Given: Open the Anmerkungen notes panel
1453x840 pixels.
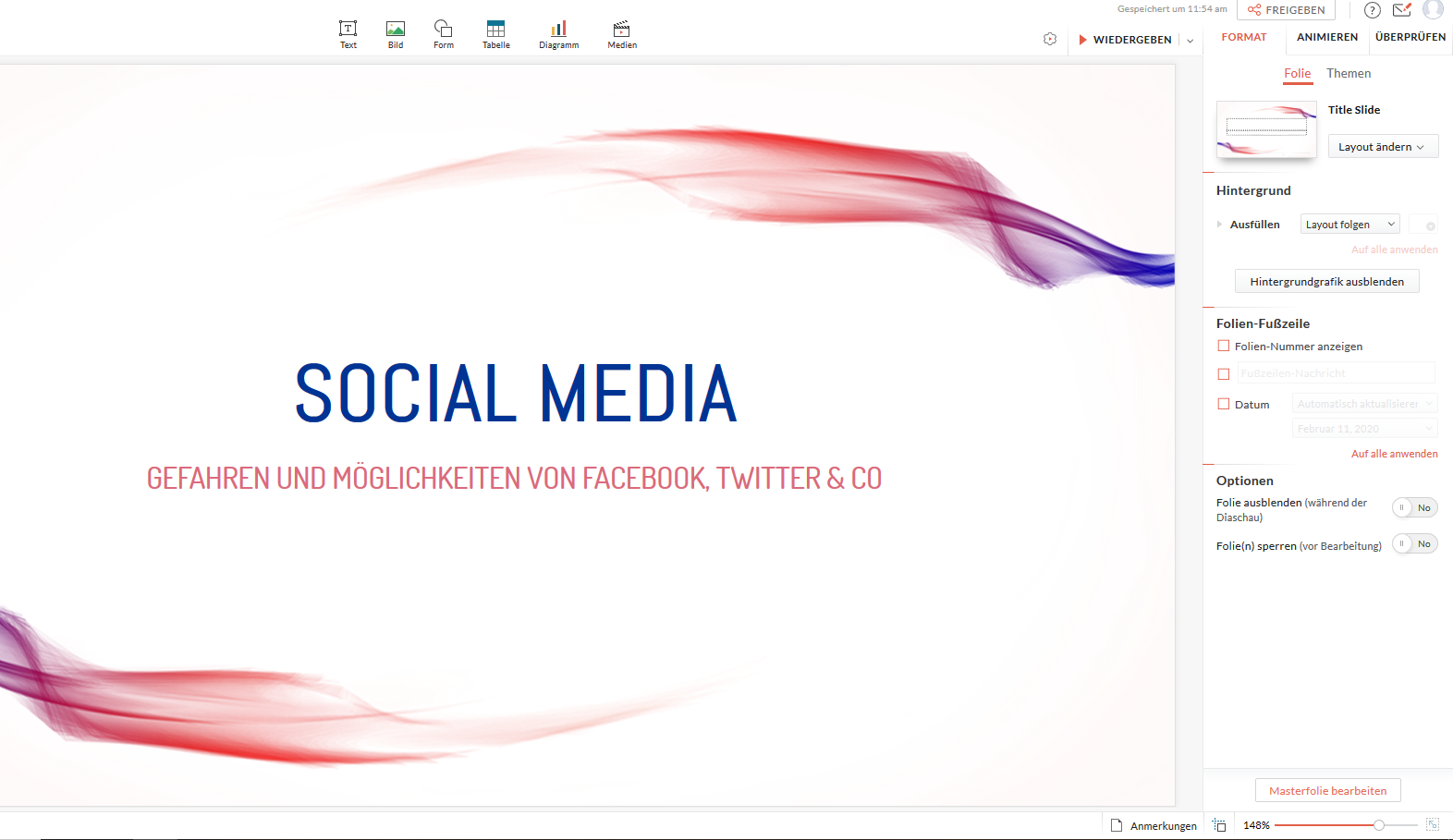Looking at the screenshot, I should (1154, 826).
